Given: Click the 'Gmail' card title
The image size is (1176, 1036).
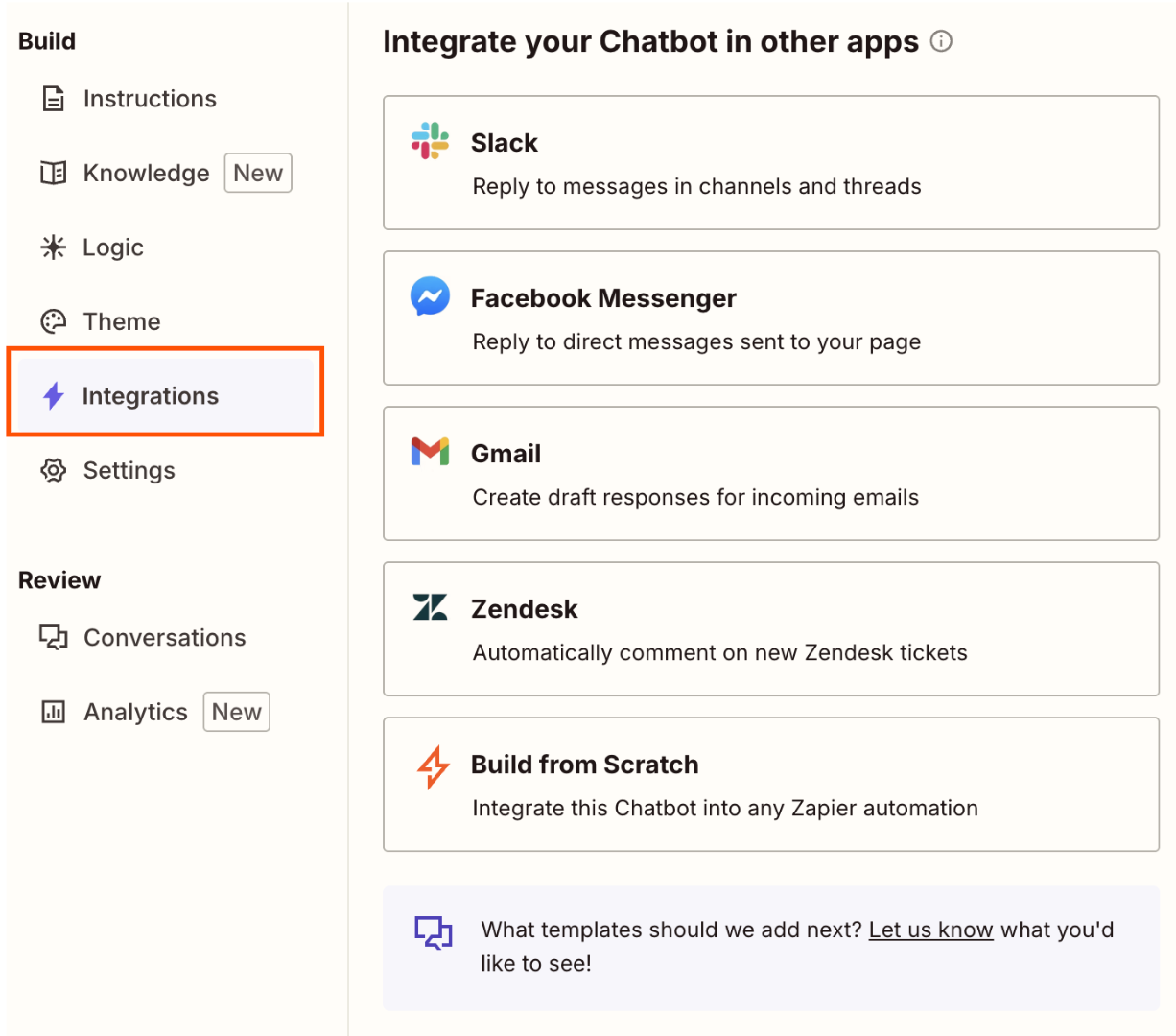Looking at the screenshot, I should click(506, 454).
